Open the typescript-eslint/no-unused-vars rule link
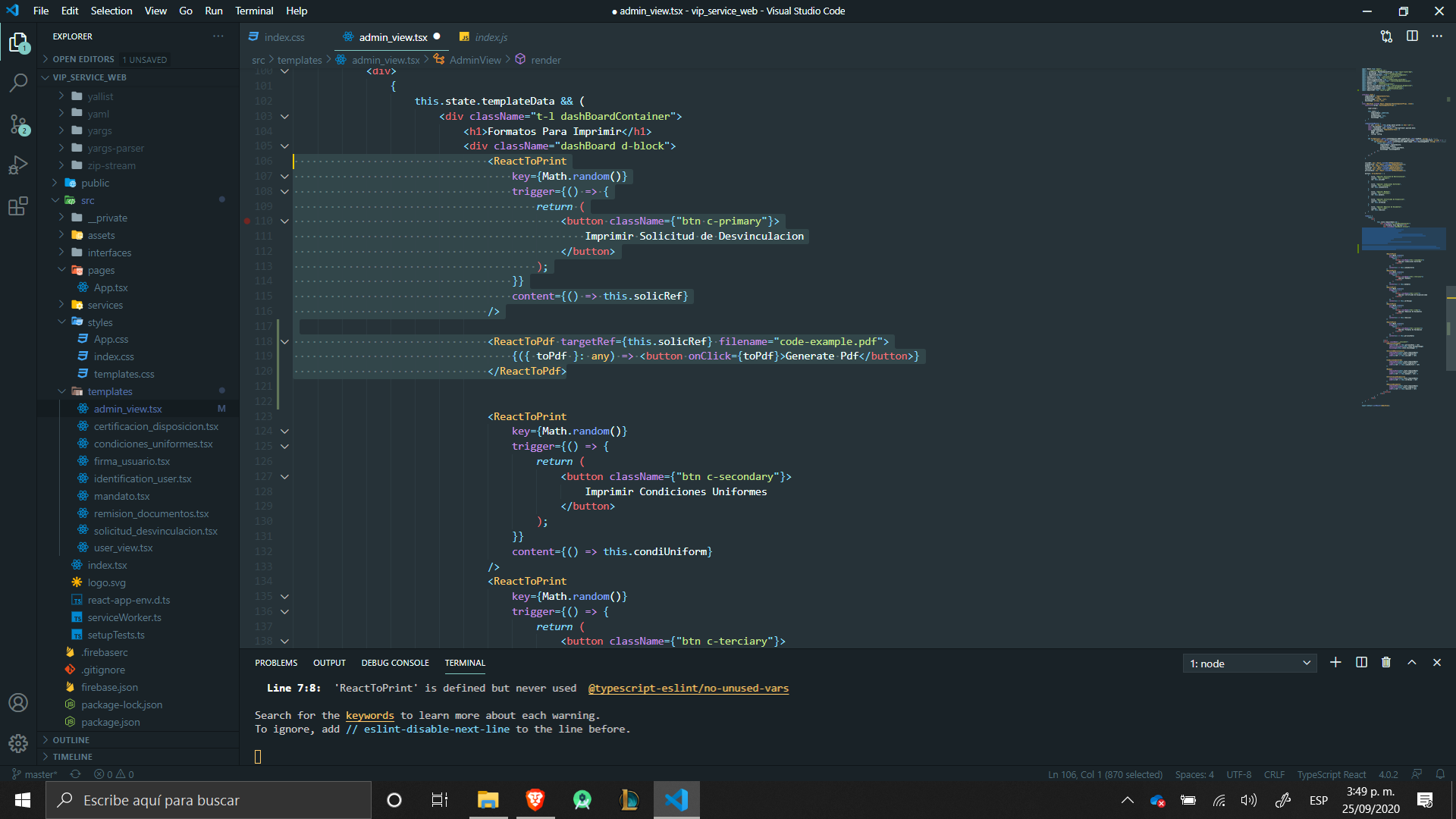This screenshot has width=1456, height=819. [689, 688]
